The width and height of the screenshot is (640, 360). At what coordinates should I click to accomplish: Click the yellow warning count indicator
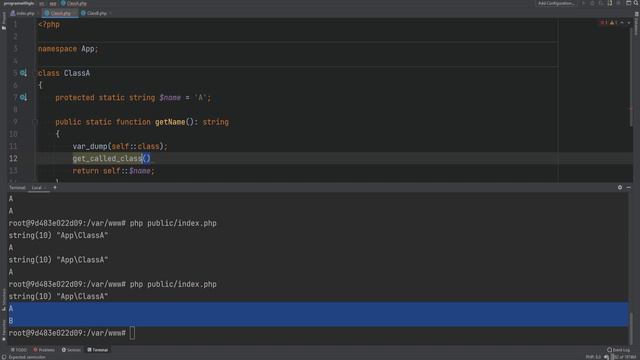[x=613, y=23]
